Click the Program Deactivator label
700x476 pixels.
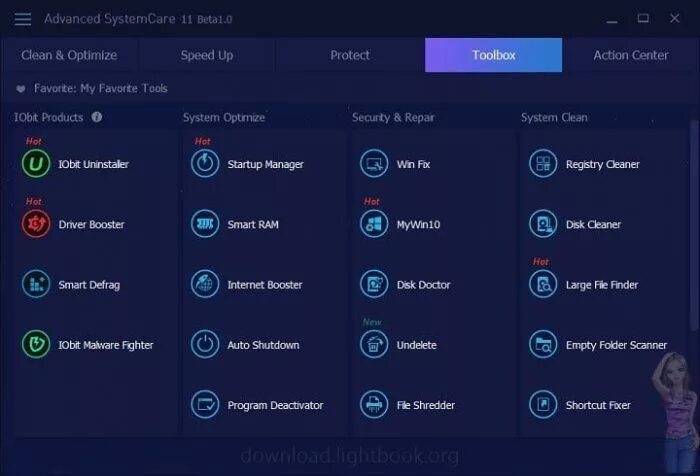pos(275,405)
